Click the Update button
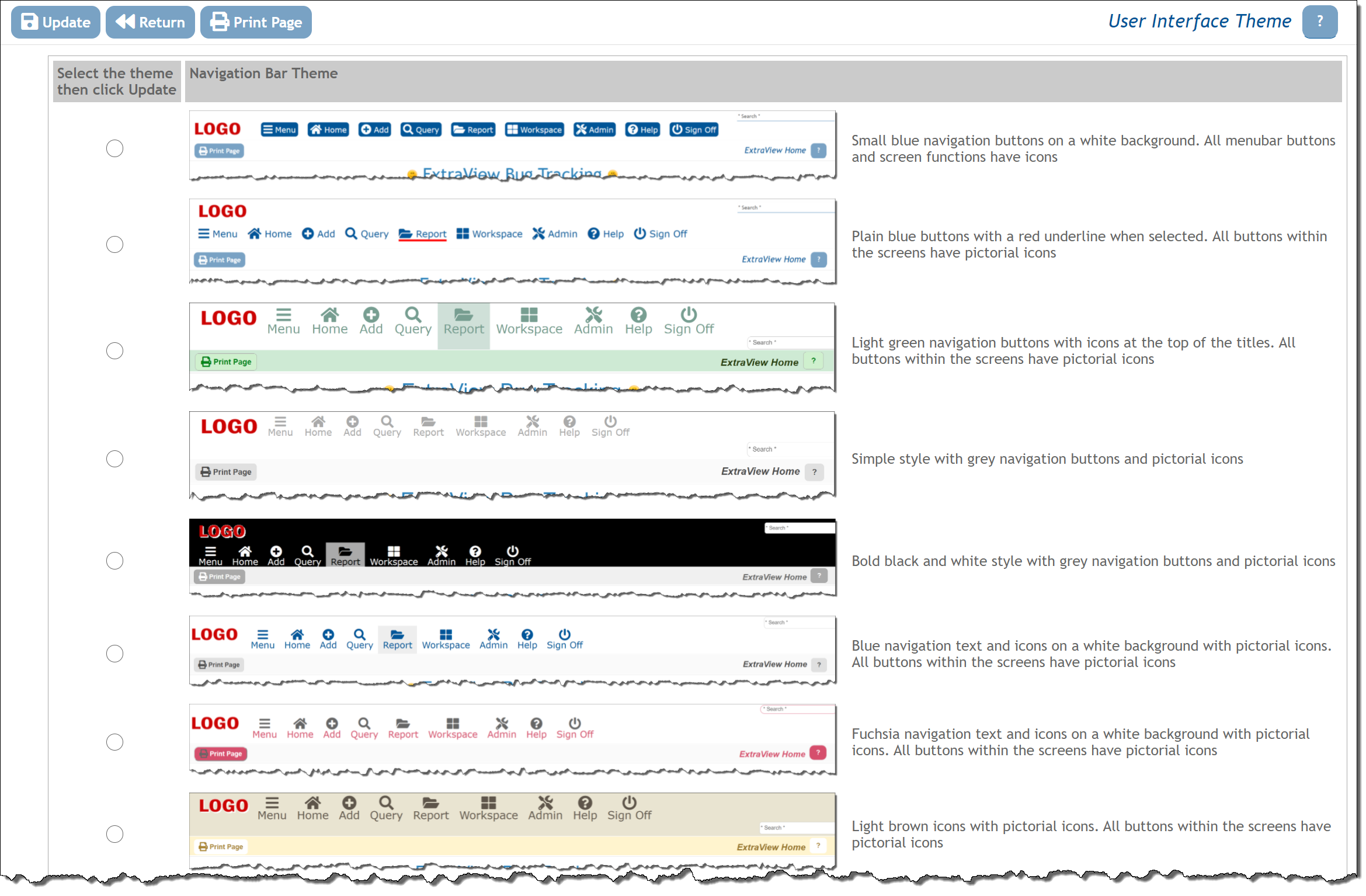The image size is (1366, 896). click(55, 22)
